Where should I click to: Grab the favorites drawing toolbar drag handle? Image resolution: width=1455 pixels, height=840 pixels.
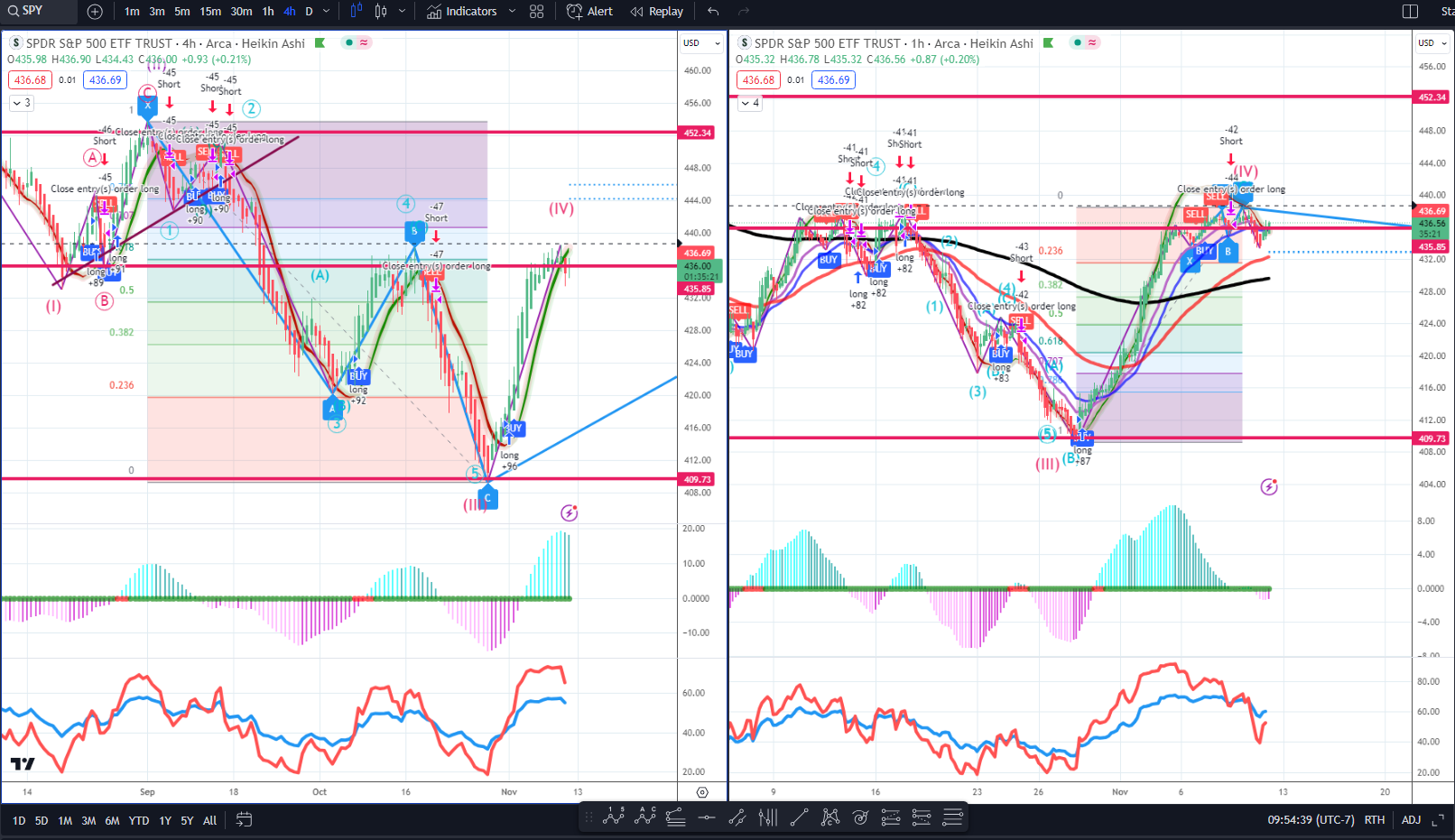click(x=589, y=817)
